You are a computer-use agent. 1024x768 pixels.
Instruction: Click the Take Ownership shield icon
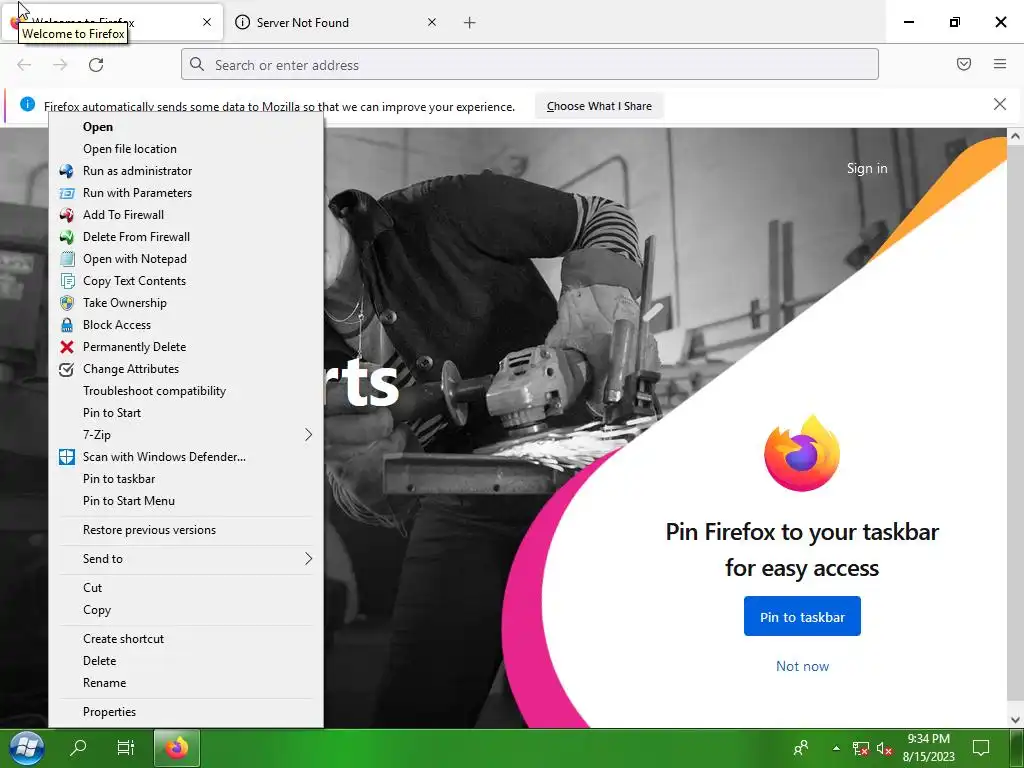coord(67,303)
